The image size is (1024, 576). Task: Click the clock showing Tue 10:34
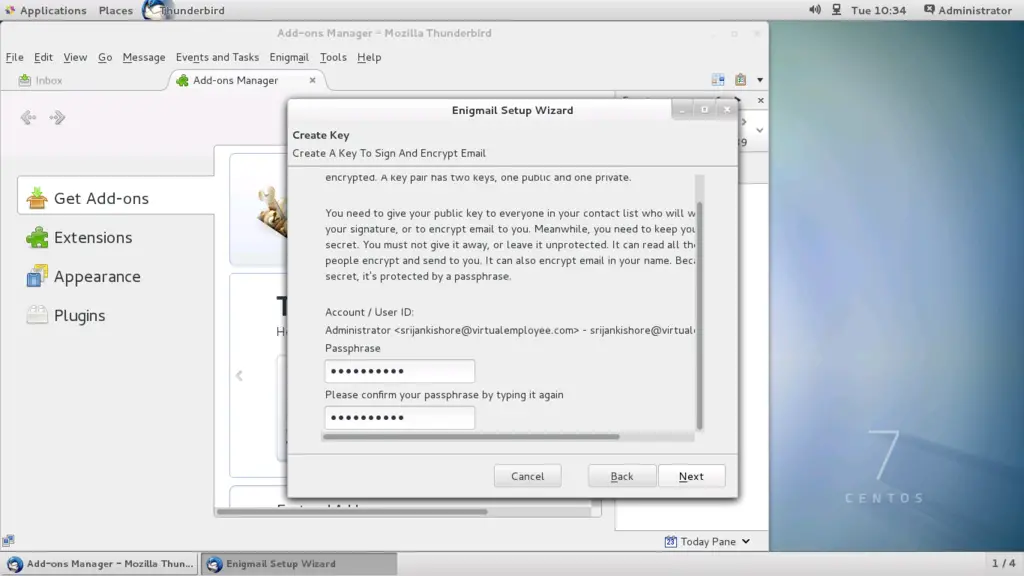(x=878, y=10)
